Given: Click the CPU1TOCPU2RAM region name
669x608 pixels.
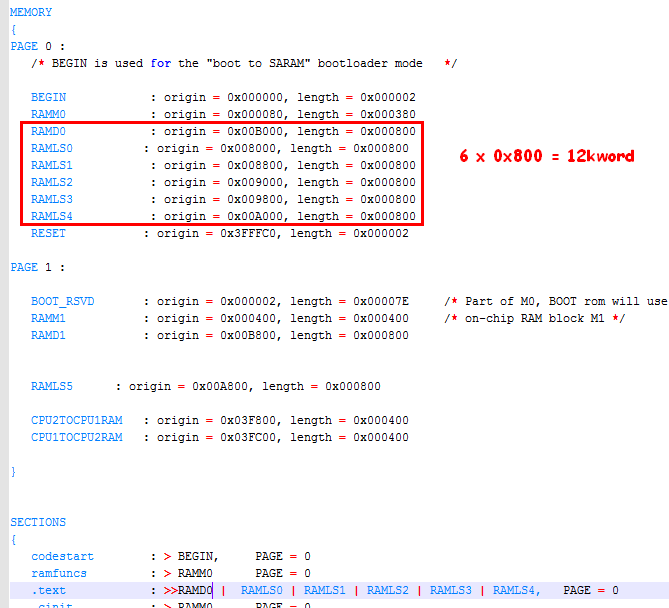Looking at the screenshot, I should click(x=76, y=438).
